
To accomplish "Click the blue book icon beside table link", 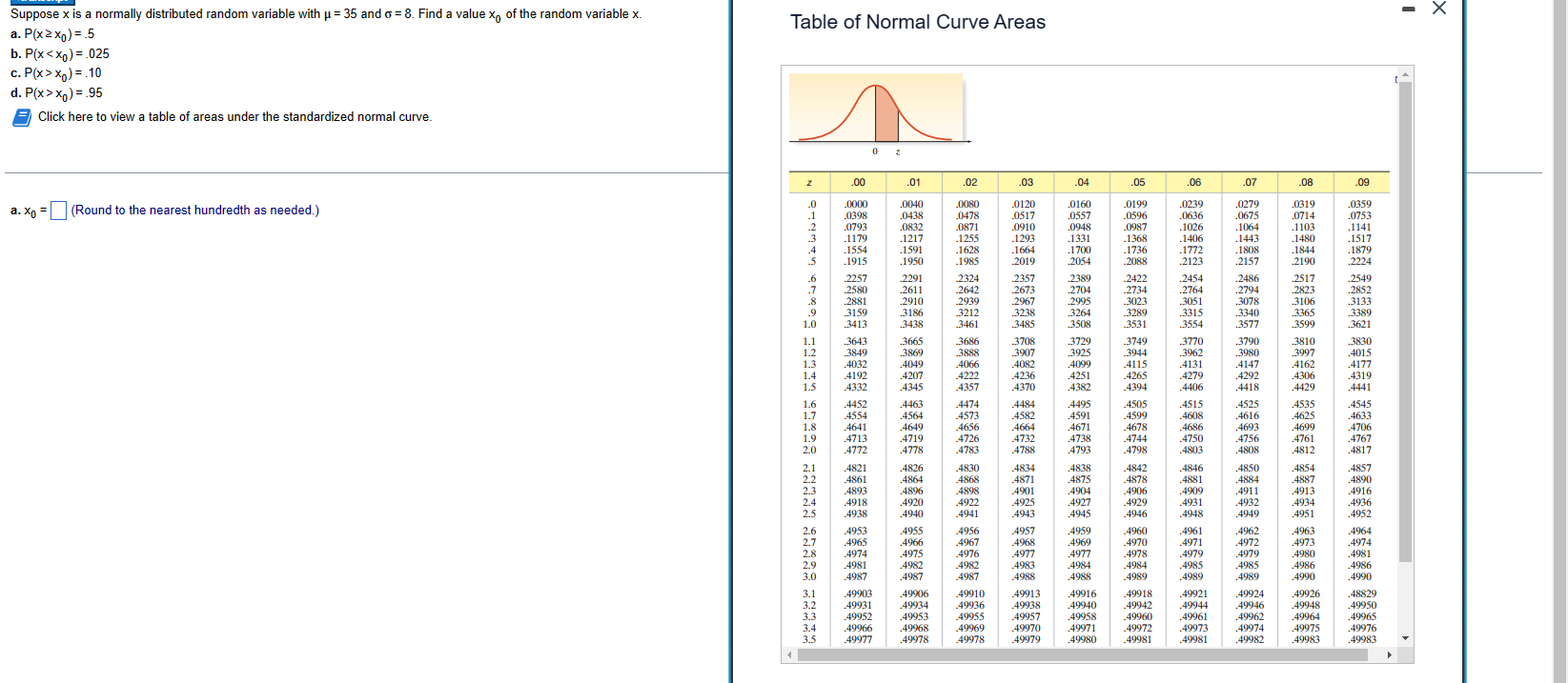I will click(22, 117).
